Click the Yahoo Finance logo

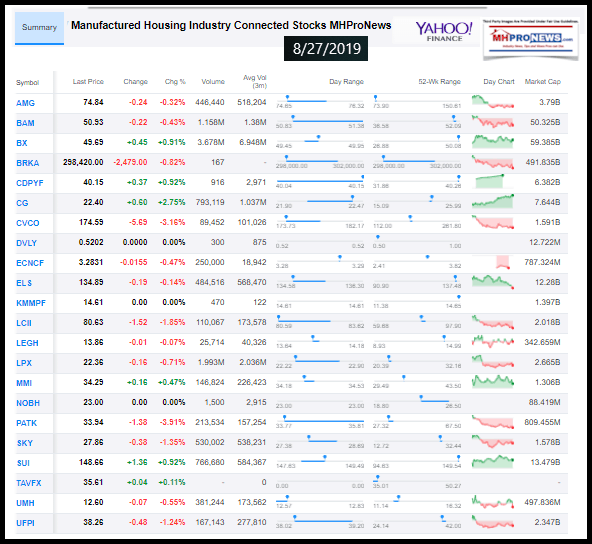[x=444, y=32]
